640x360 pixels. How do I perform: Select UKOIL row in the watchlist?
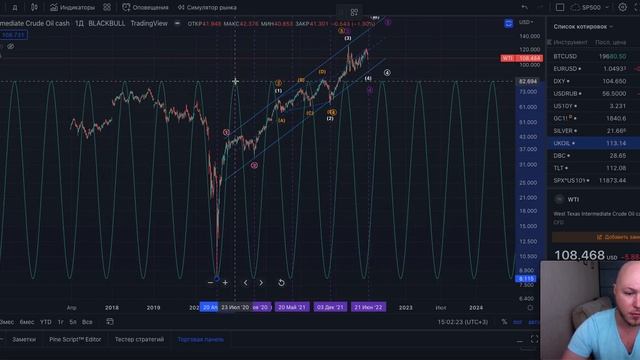593,143
